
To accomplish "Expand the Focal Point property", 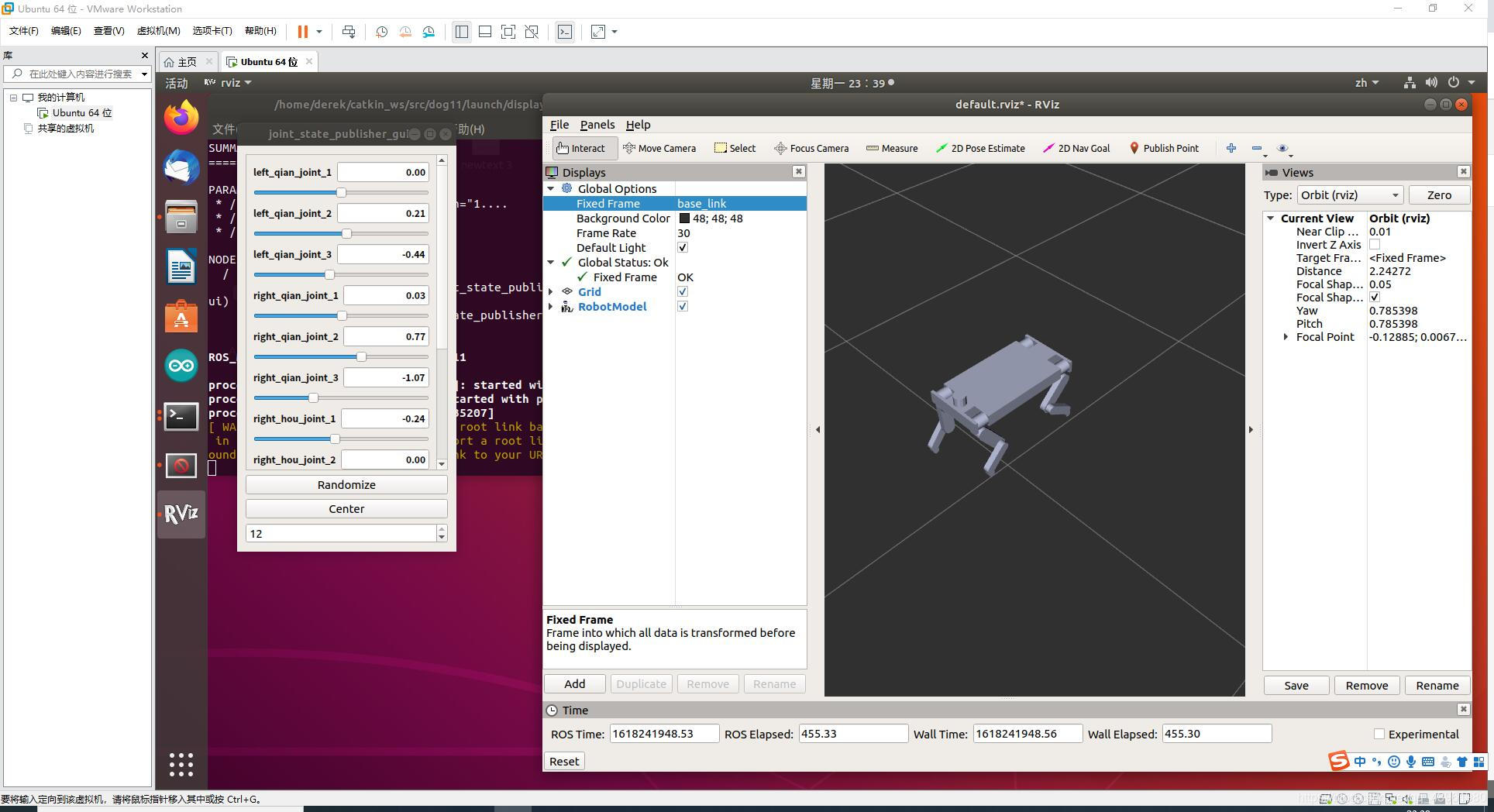I will coord(1286,337).
